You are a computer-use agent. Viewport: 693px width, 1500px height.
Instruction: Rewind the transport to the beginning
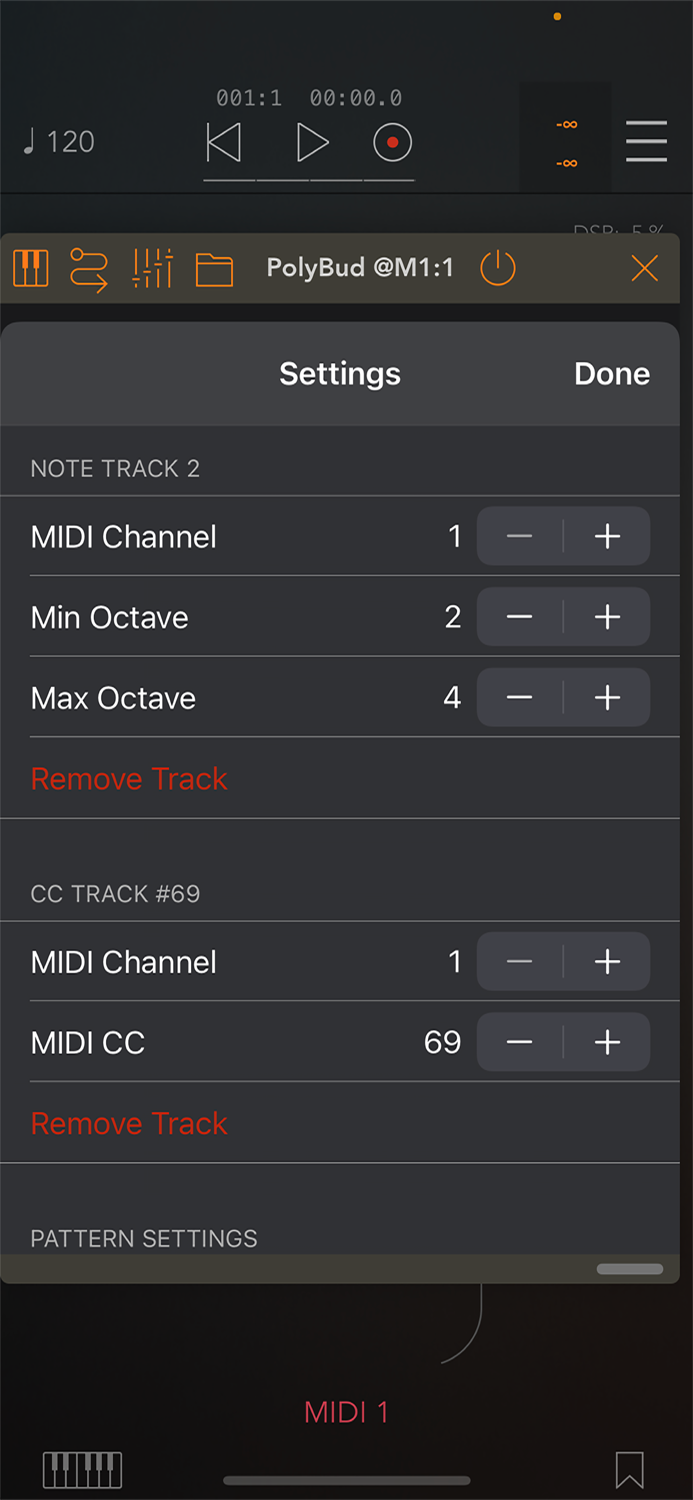(224, 141)
